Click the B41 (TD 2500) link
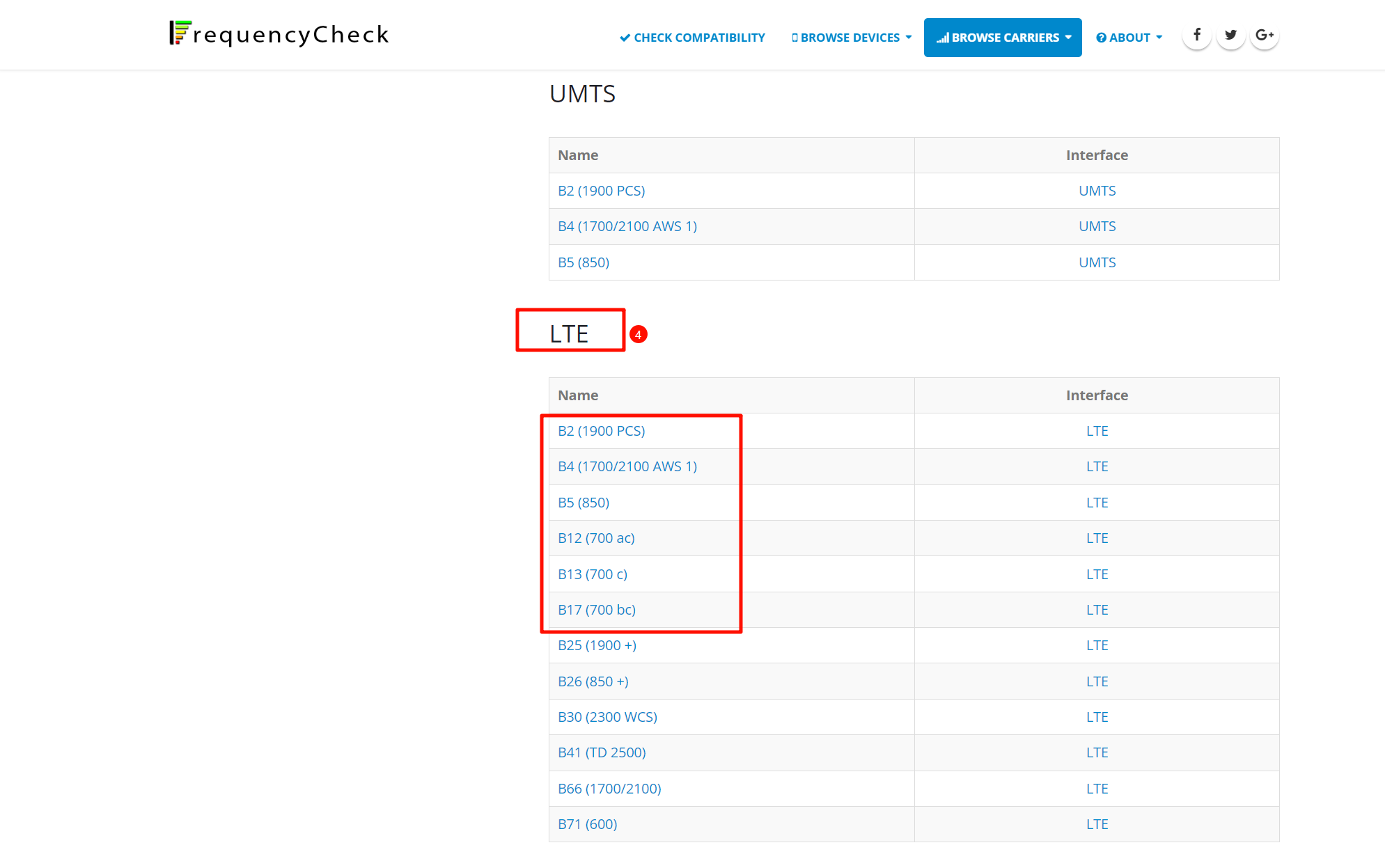The width and height of the screenshot is (1385, 868). click(602, 752)
